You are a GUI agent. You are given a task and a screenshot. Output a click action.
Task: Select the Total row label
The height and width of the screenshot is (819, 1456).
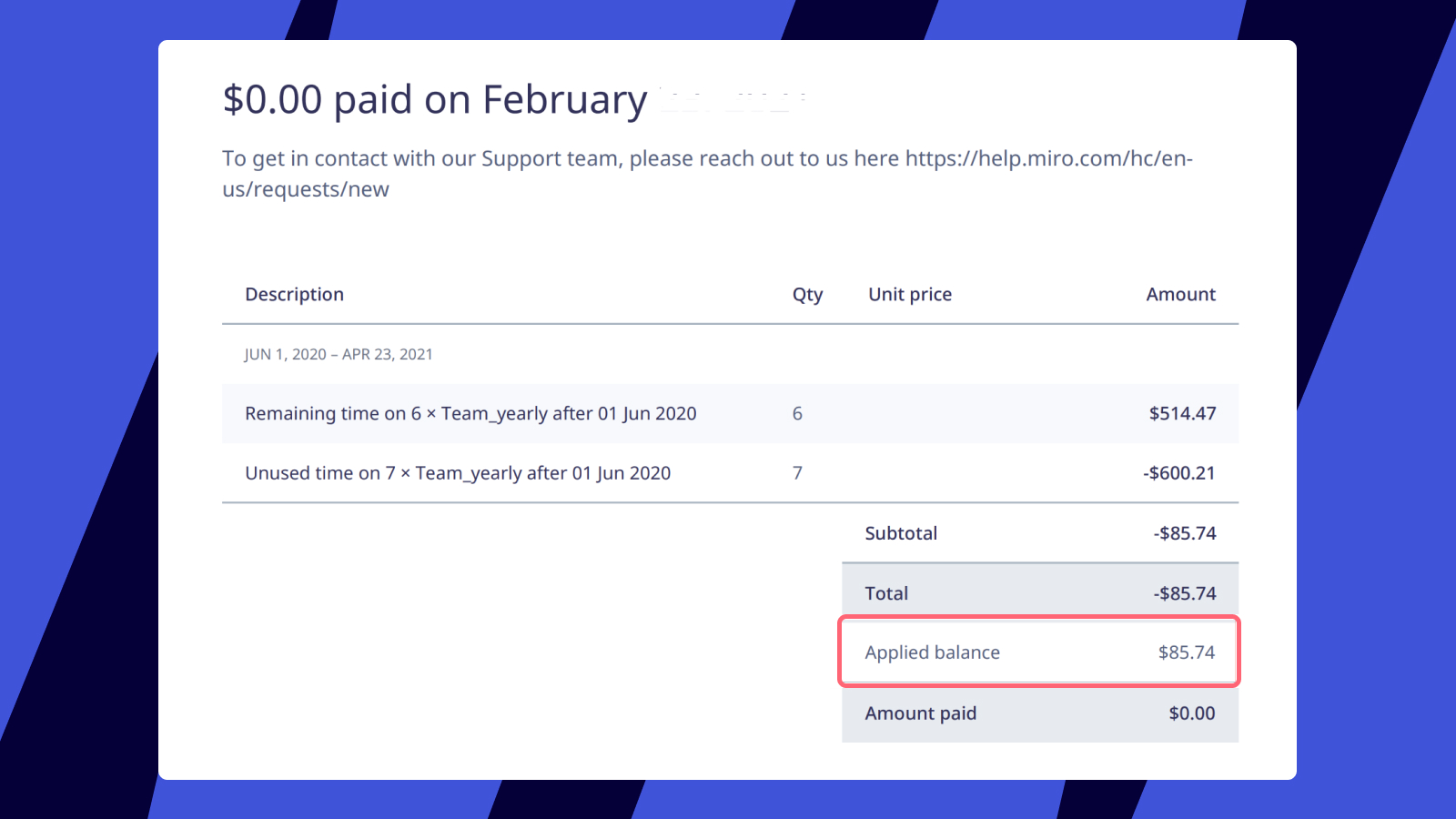[886, 593]
